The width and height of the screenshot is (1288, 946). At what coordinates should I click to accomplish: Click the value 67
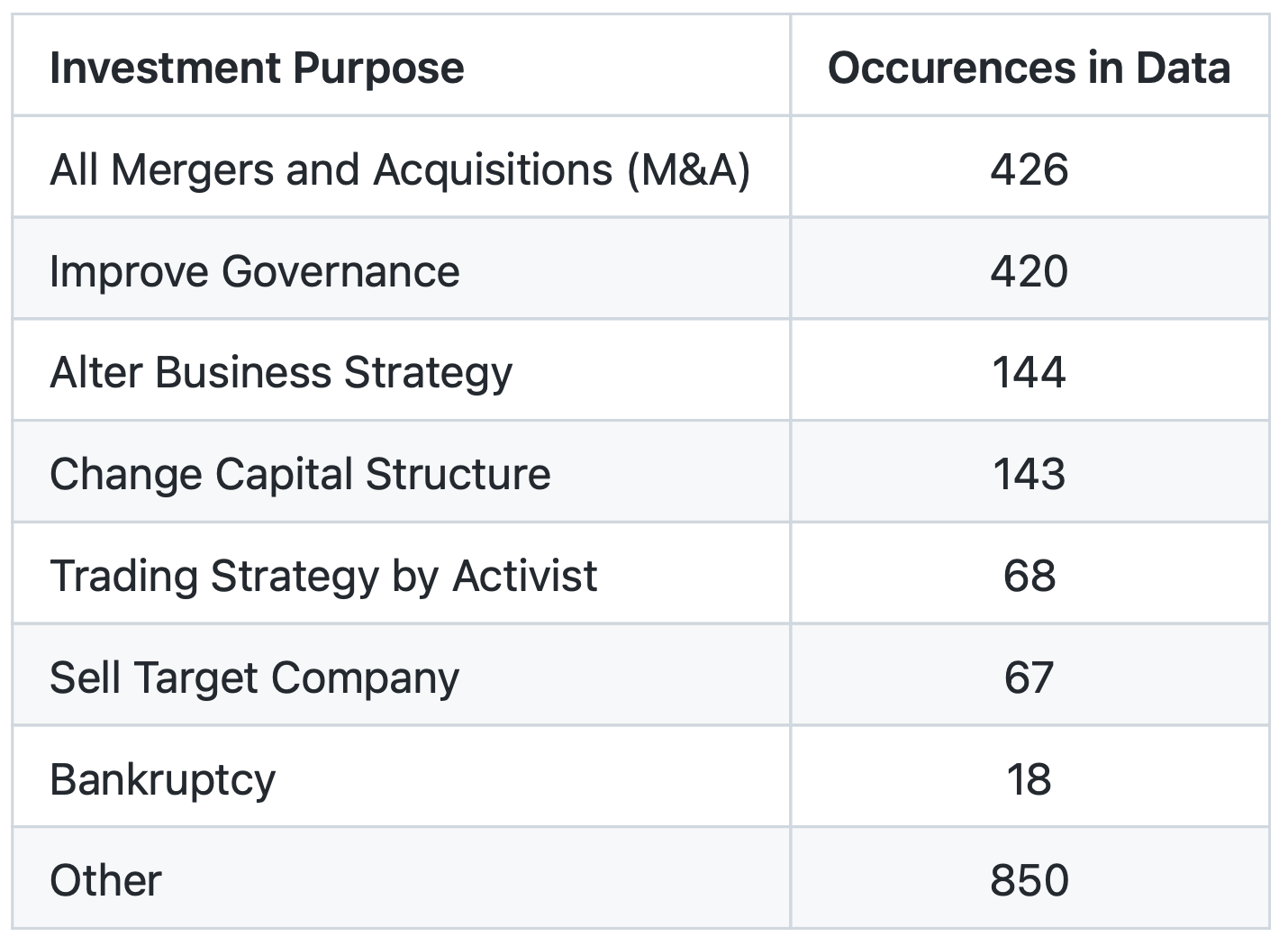[1029, 678]
